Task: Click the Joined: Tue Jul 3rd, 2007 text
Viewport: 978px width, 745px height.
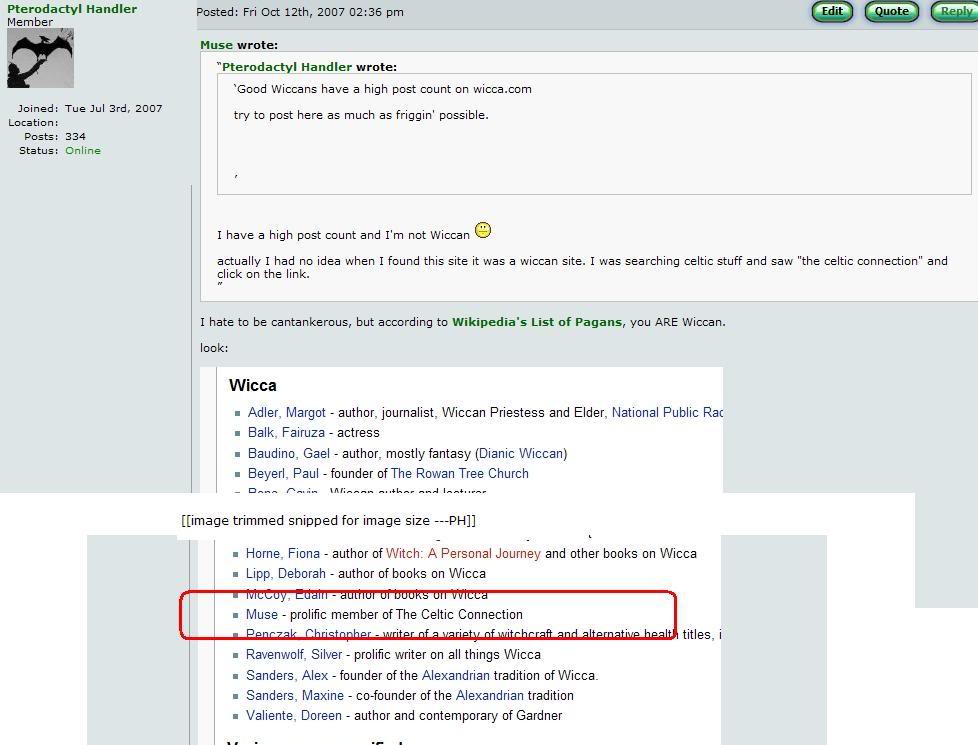Action: tap(90, 109)
